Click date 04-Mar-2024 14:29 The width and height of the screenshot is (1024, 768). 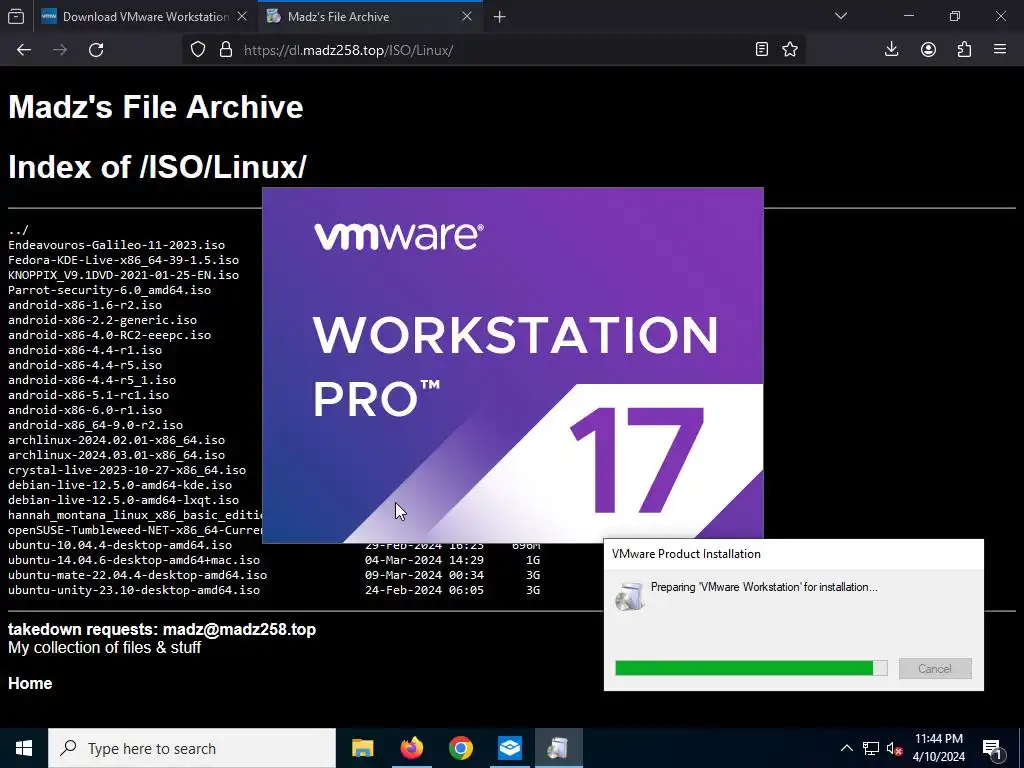point(424,560)
